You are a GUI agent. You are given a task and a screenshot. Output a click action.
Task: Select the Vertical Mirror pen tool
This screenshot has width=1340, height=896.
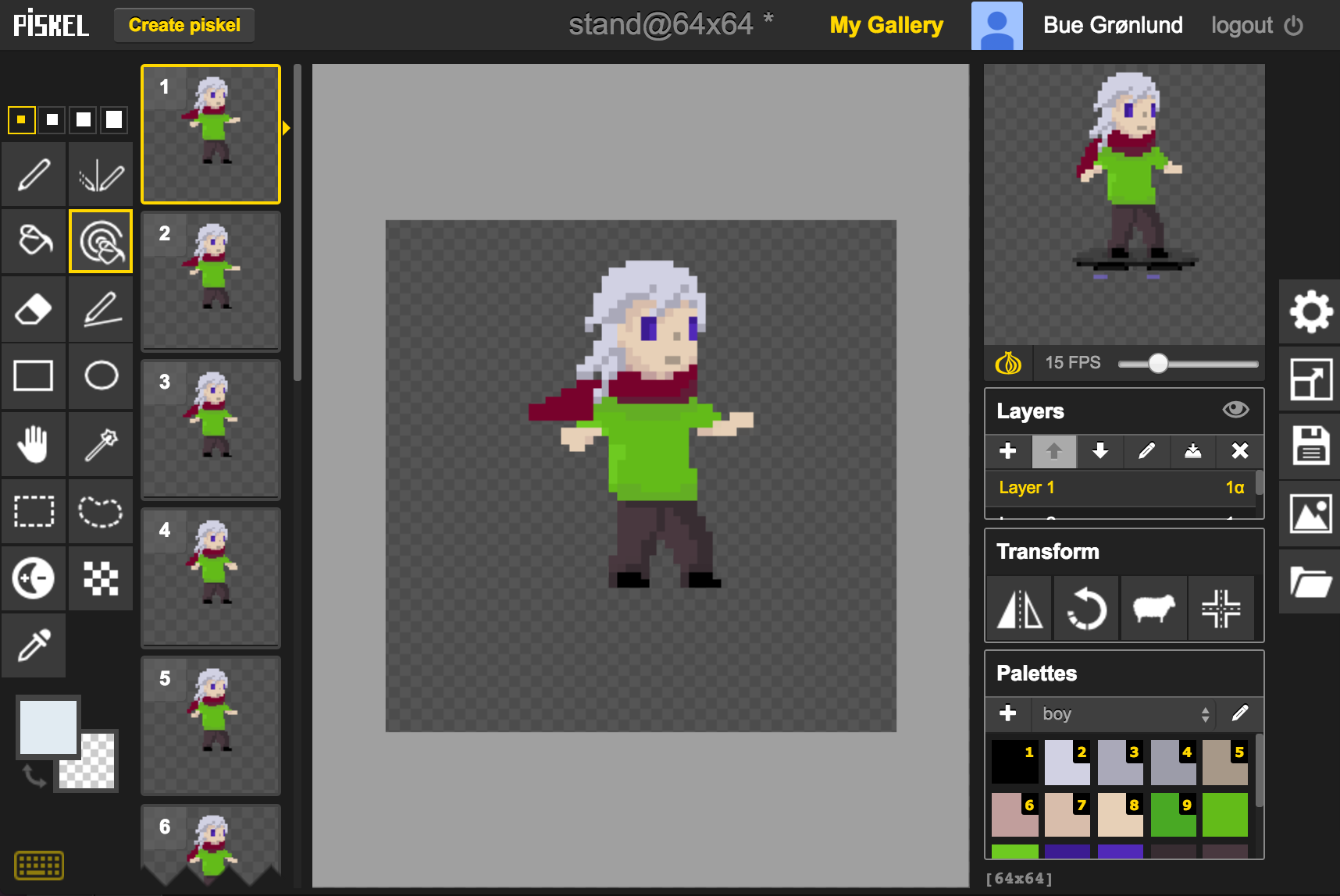pyautogui.click(x=101, y=174)
